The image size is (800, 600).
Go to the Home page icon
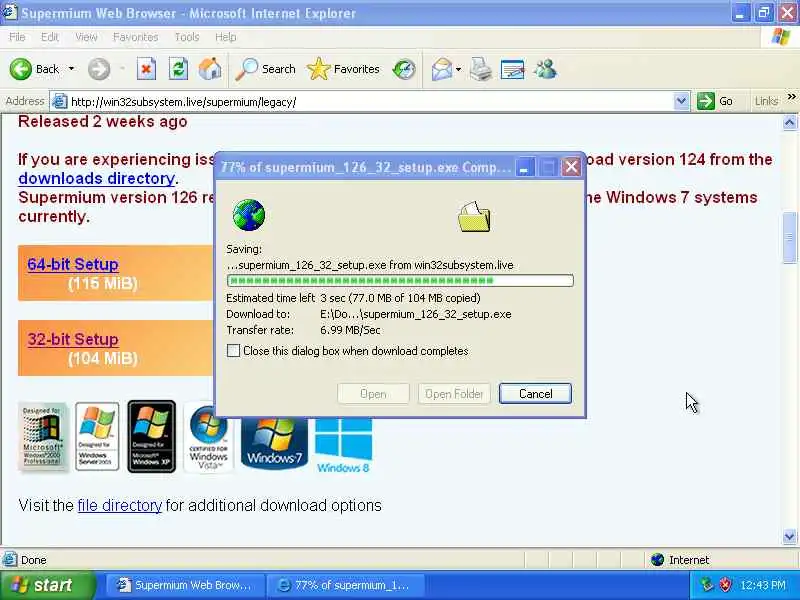point(210,69)
